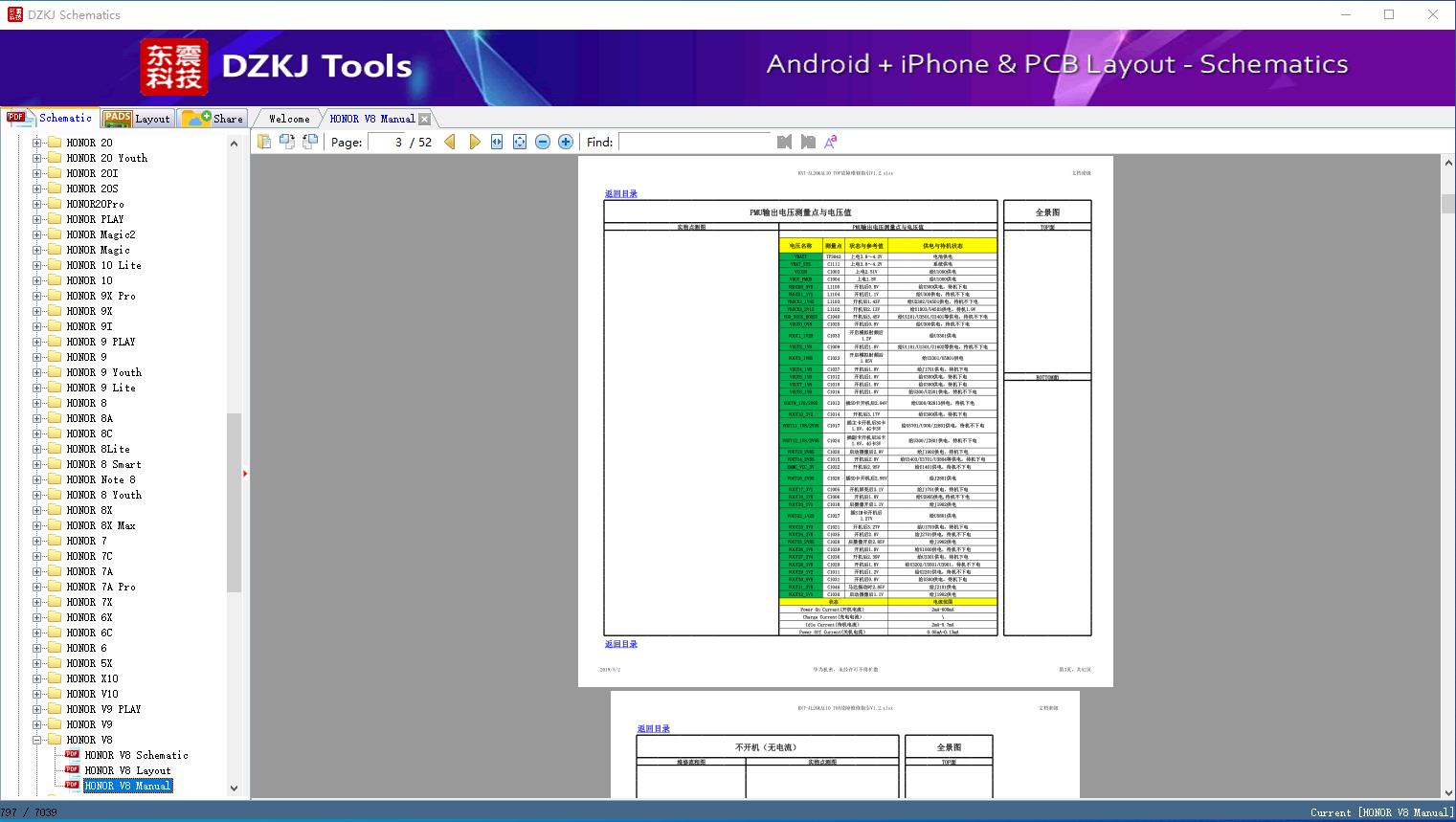Click the DZKJ logo in the banner
This screenshot has width=1456, height=822.
(x=174, y=67)
